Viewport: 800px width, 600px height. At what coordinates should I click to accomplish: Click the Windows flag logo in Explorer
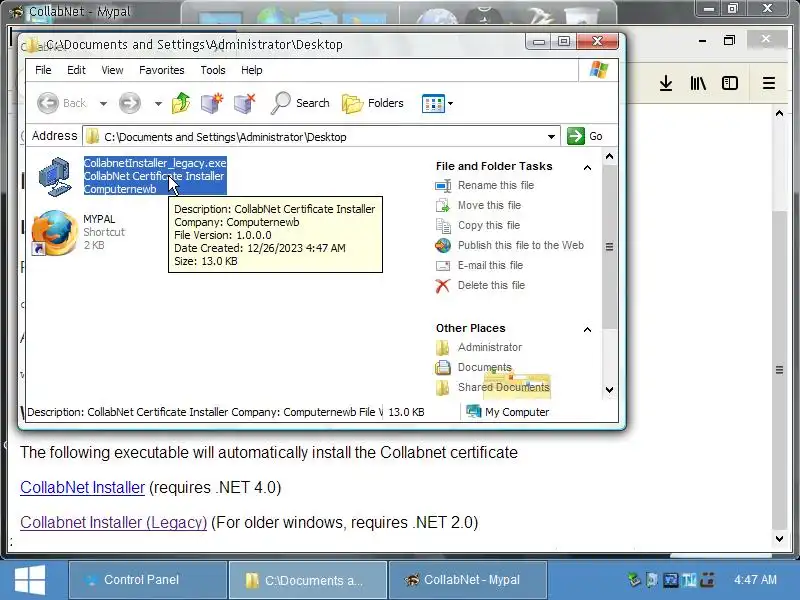(x=598, y=70)
